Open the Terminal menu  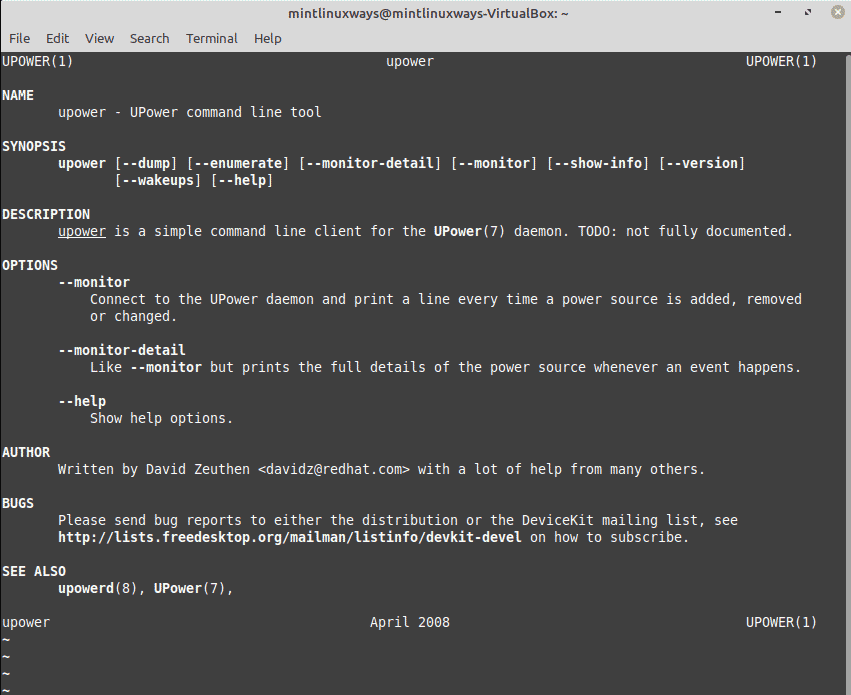click(212, 39)
